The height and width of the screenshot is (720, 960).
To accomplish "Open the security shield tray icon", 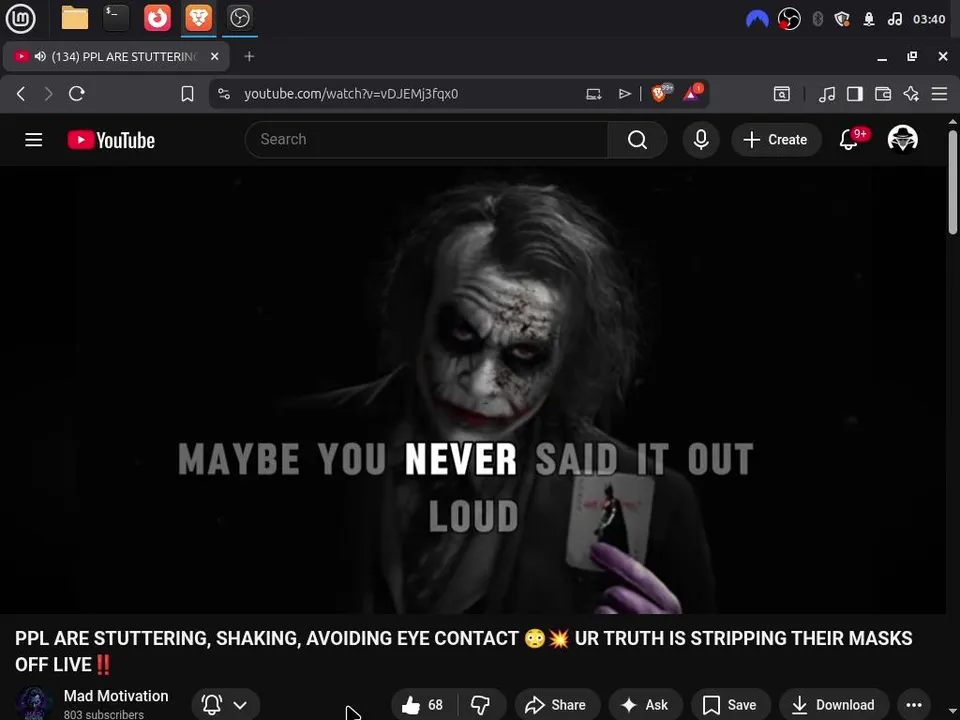I will [x=842, y=19].
